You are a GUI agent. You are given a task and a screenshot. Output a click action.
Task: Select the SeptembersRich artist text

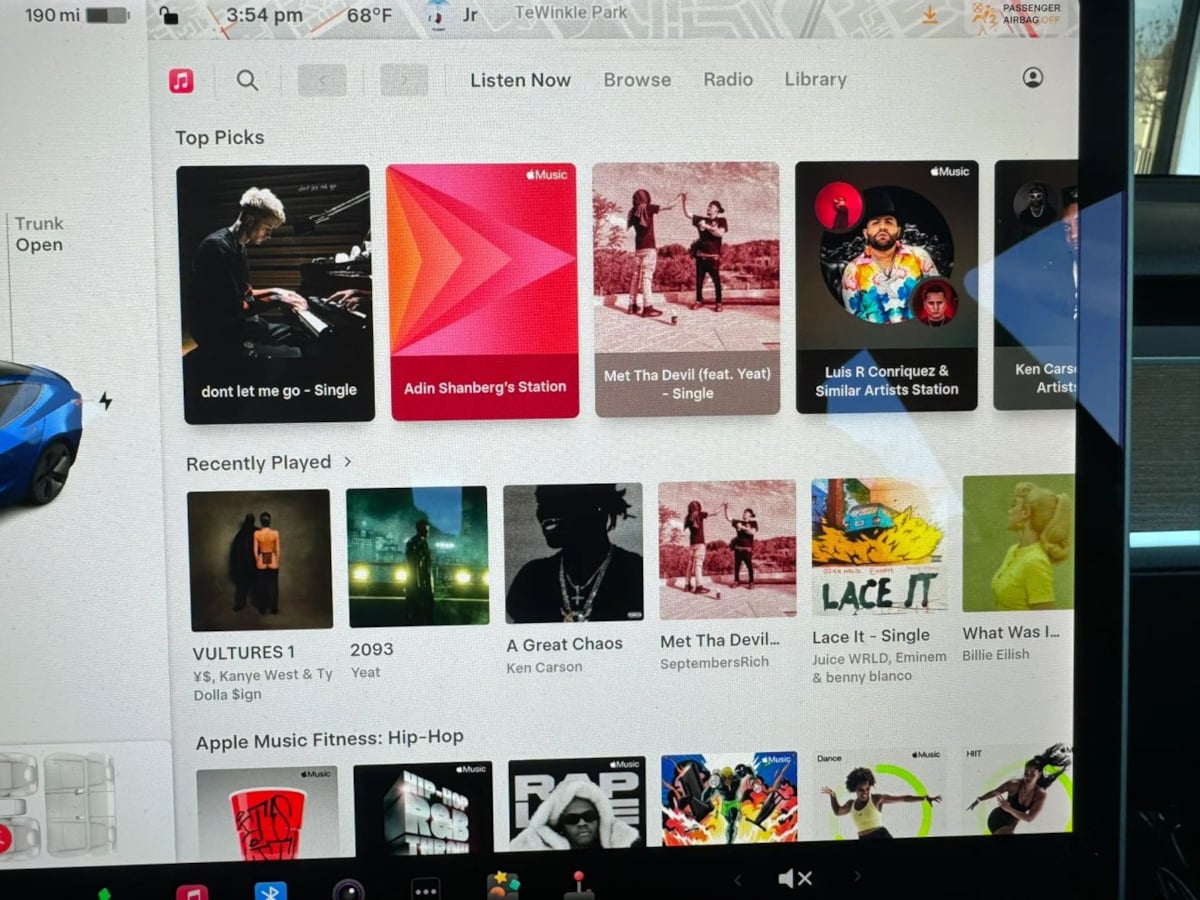coord(714,663)
